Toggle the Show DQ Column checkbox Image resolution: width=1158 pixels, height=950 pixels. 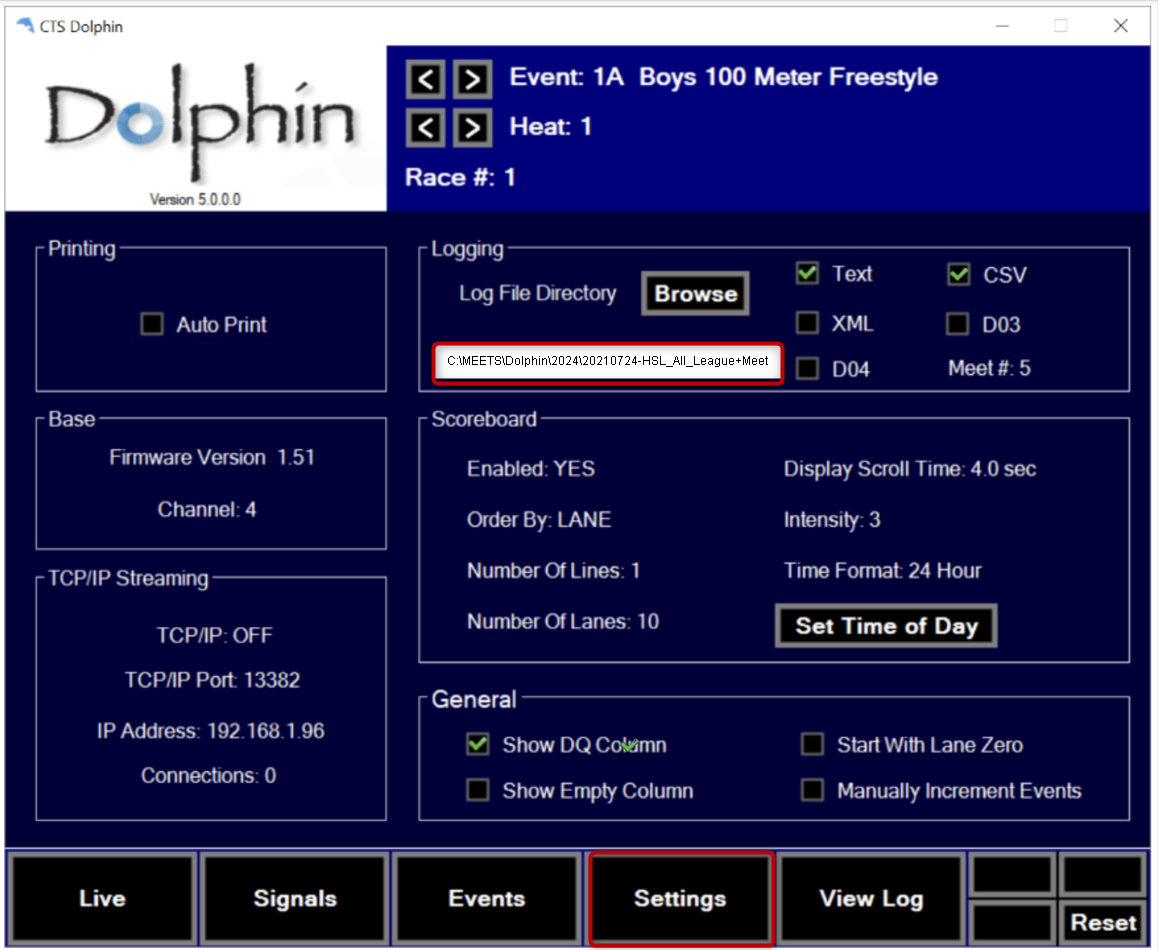click(x=478, y=744)
